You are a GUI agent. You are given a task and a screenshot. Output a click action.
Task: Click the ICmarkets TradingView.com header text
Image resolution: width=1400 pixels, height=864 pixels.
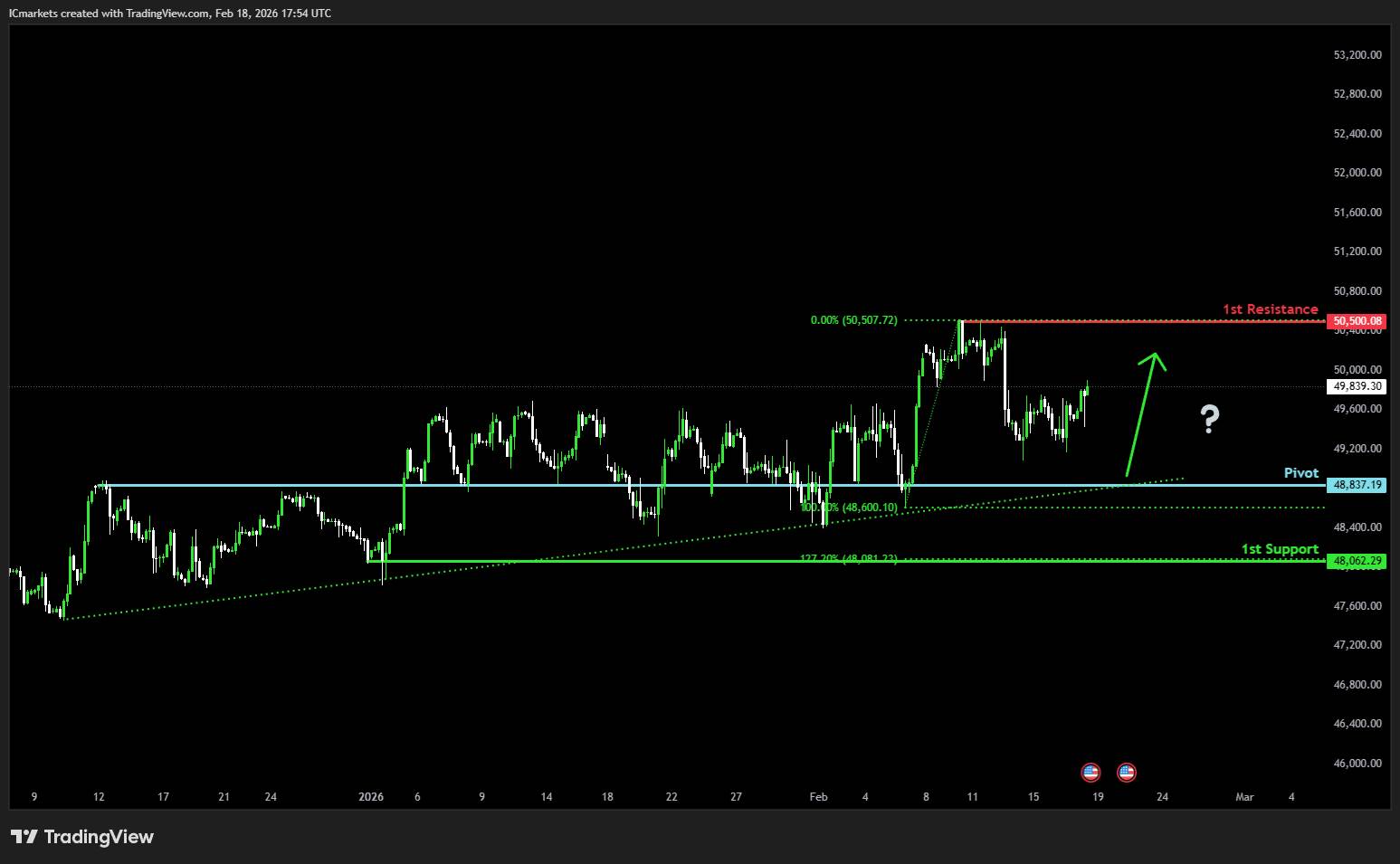coord(169,13)
